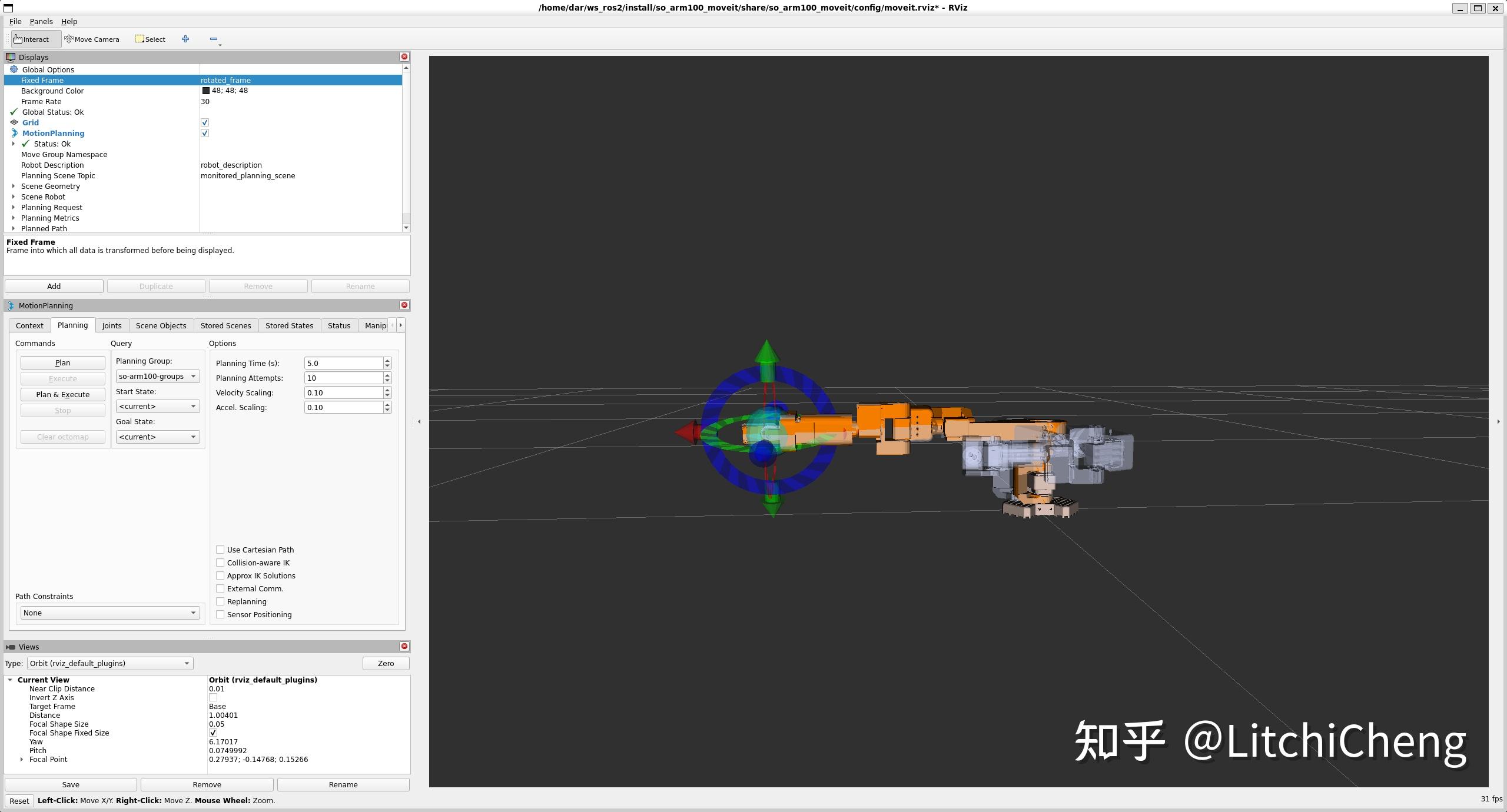
Task: Click the minus remove-tool icon
Action: [214, 39]
